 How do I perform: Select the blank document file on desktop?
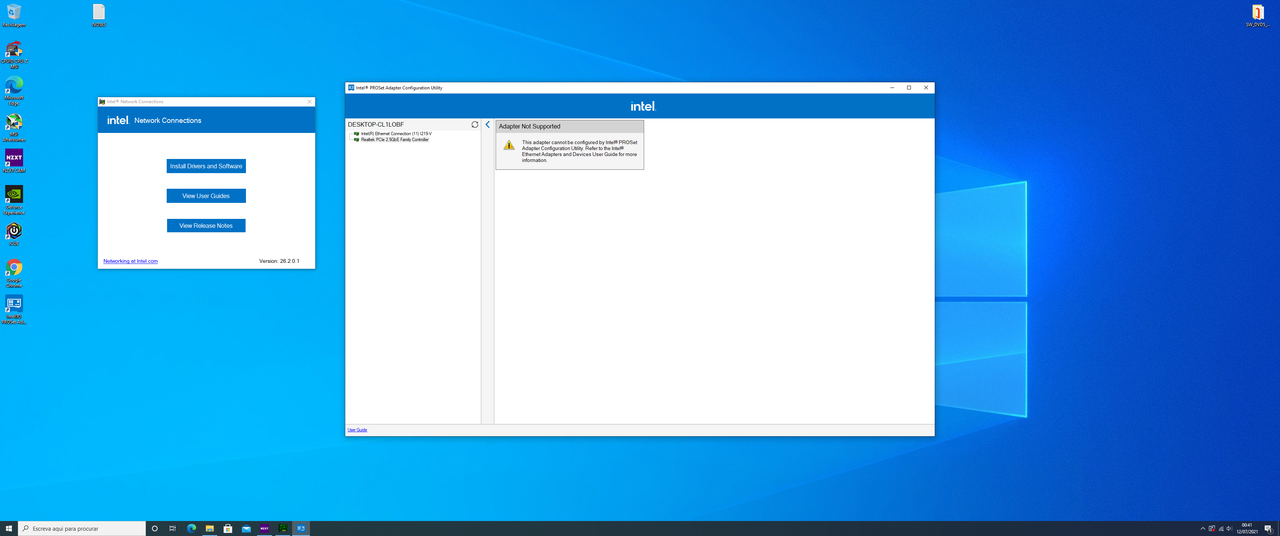pos(99,14)
